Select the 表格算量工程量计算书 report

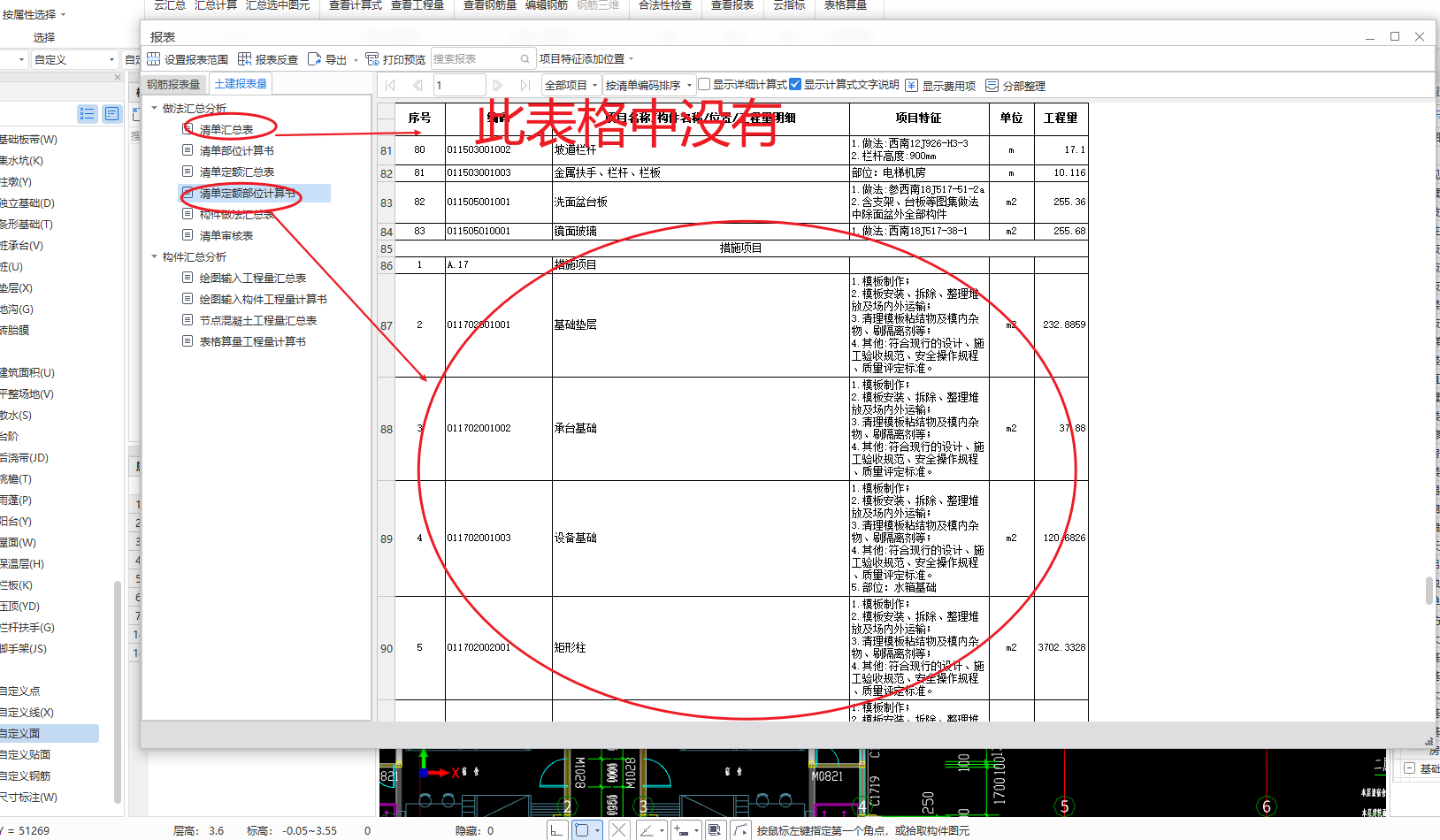pyautogui.click(x=252, y=341)
